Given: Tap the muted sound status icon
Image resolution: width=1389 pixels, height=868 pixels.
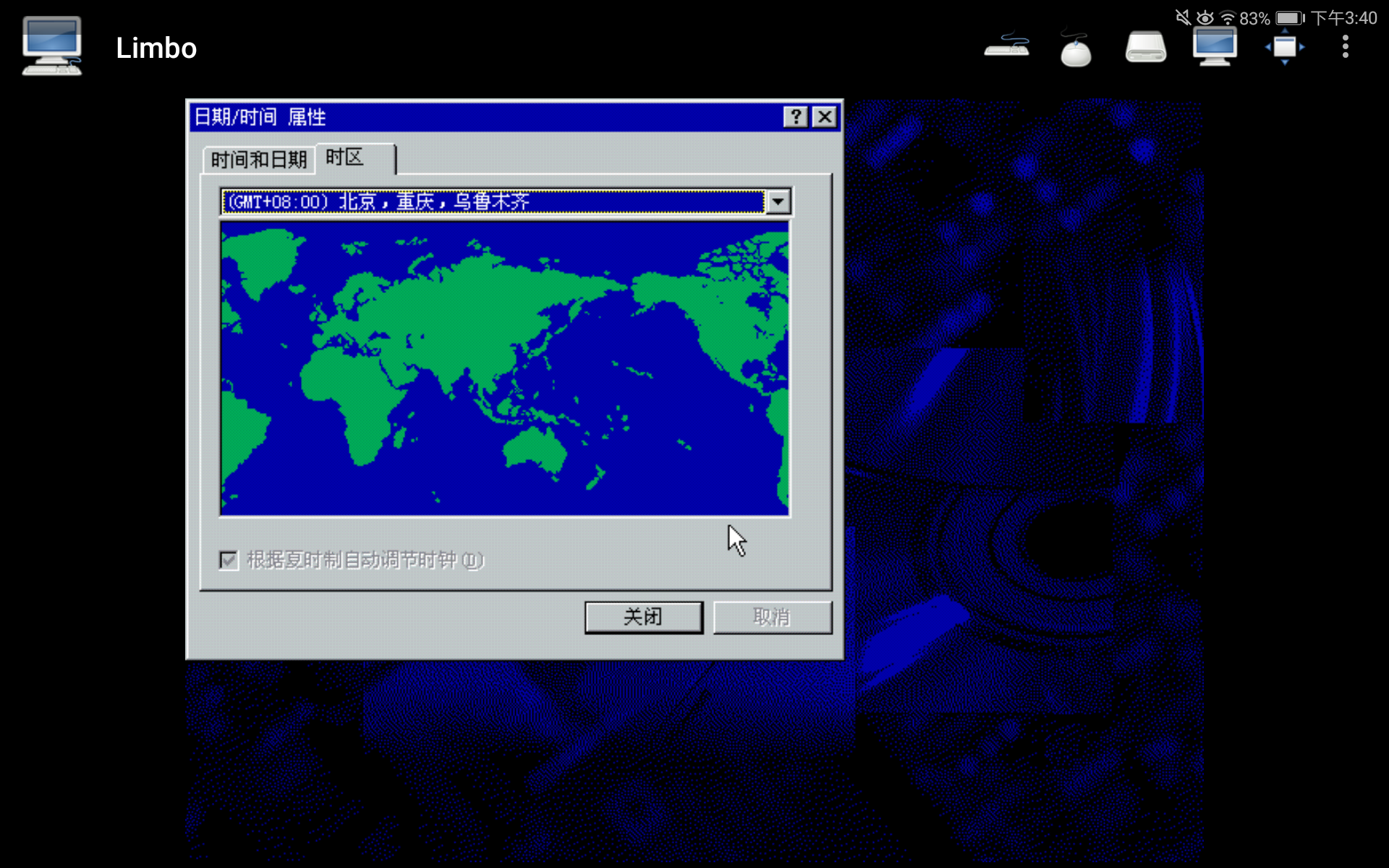Looking at the screenshot, I should pyautogui.click(x=1183, y=17).
